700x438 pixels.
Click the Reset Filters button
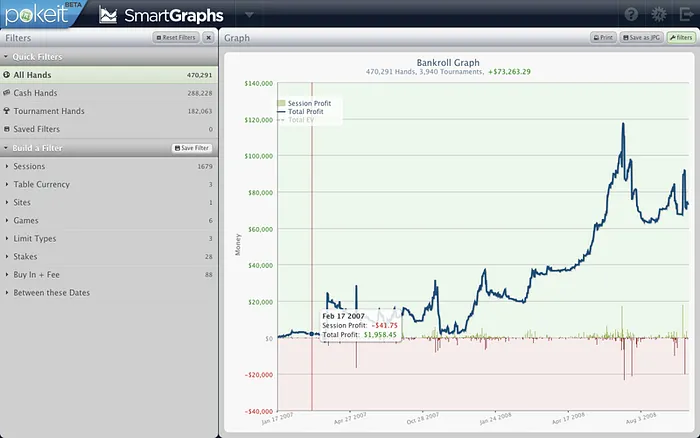point(176,38)
